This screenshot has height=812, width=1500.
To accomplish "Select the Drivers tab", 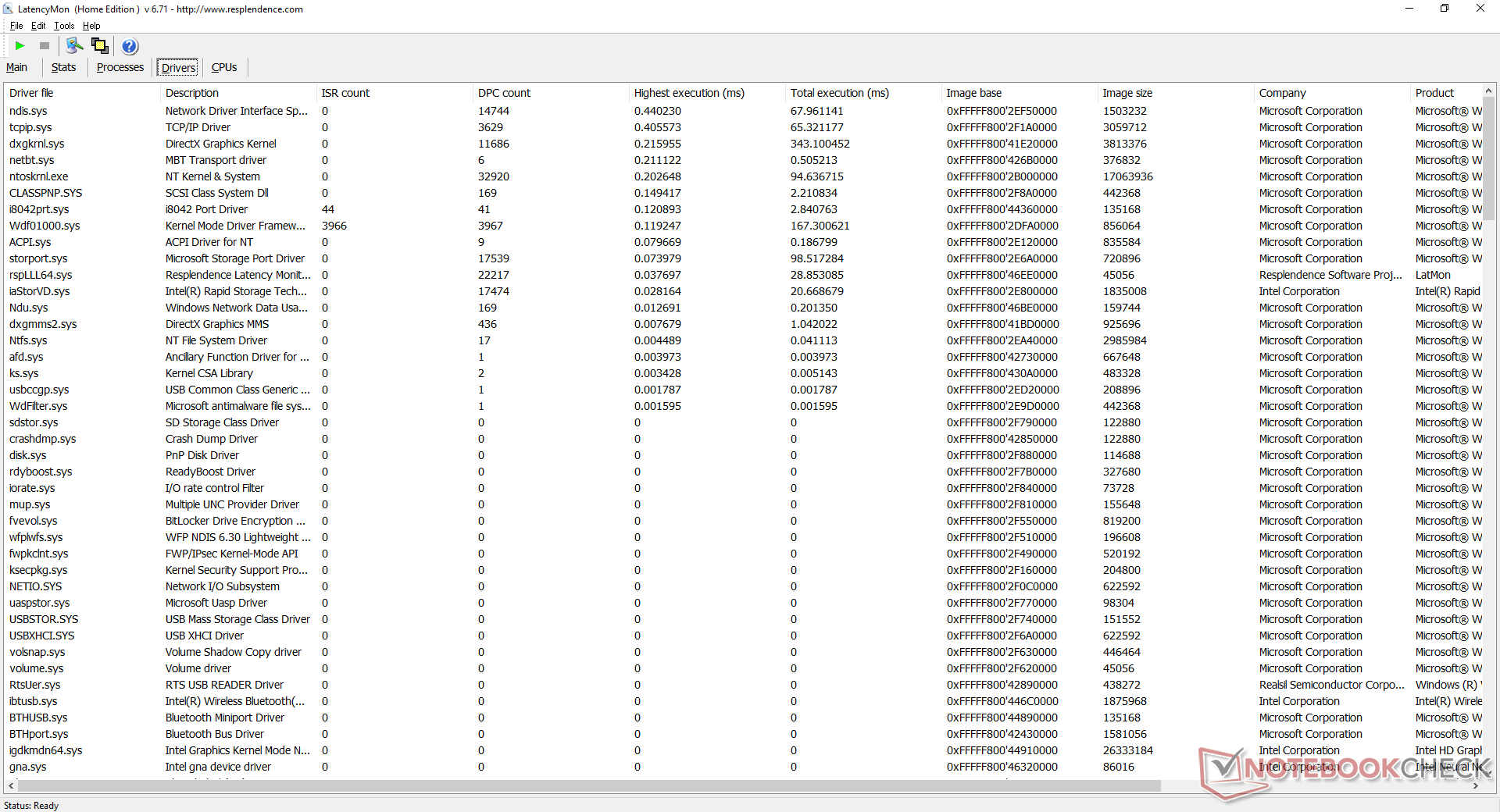I will click(x=178, y=68).
